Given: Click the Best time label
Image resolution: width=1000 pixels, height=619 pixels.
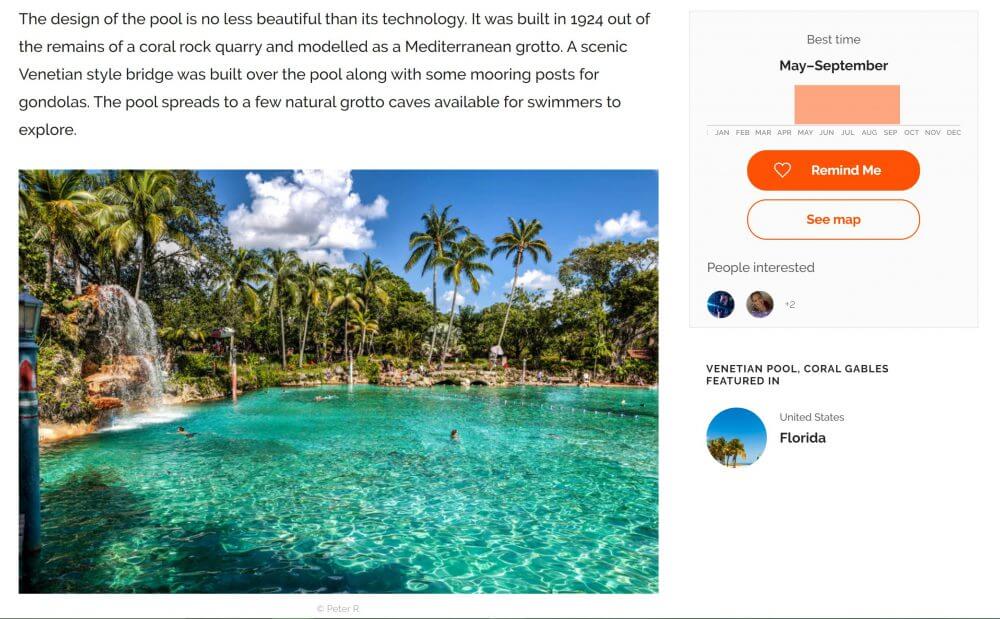Looking at the screenshot, I should coord(833,40).
